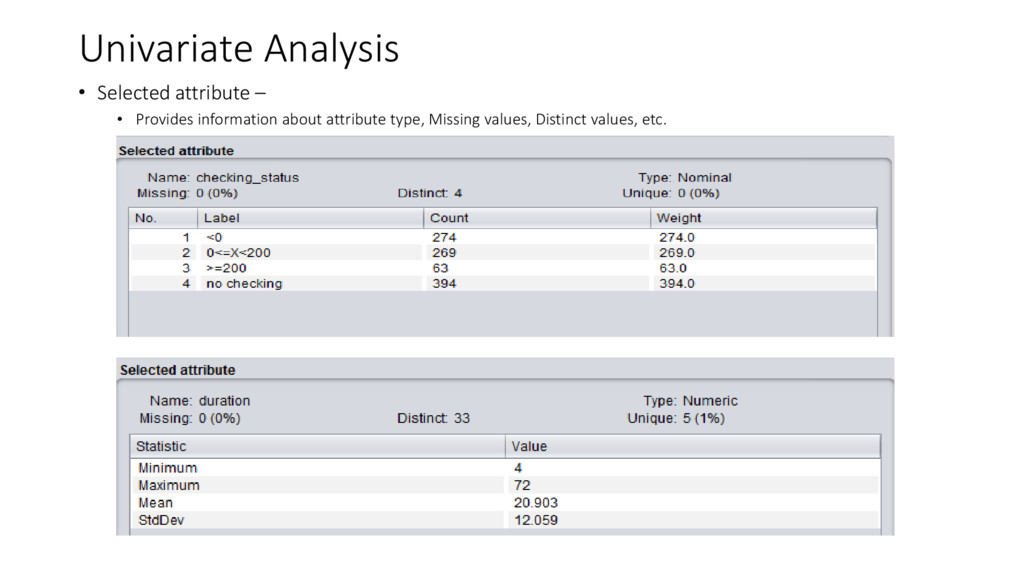The image size is (1024, 576).
Task: Click the No. column header
Action: [x=163, y=218]
